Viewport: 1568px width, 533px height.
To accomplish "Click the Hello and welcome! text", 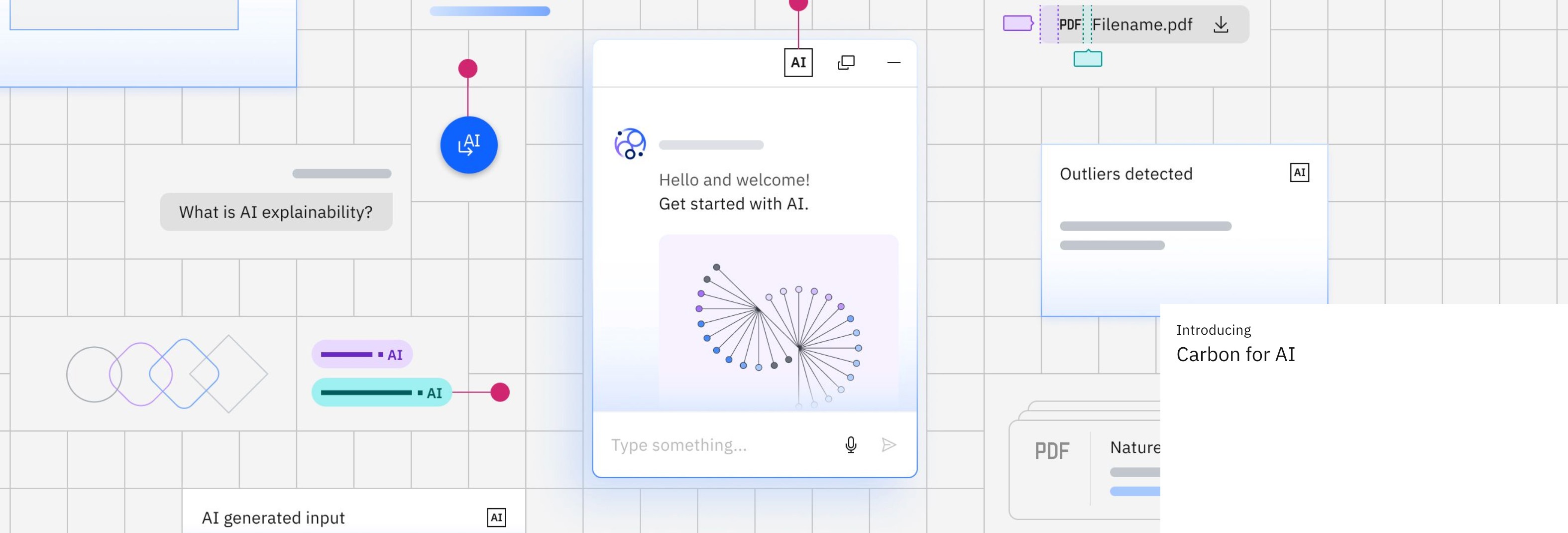I will pyautogui.click(x=734, y=180).
